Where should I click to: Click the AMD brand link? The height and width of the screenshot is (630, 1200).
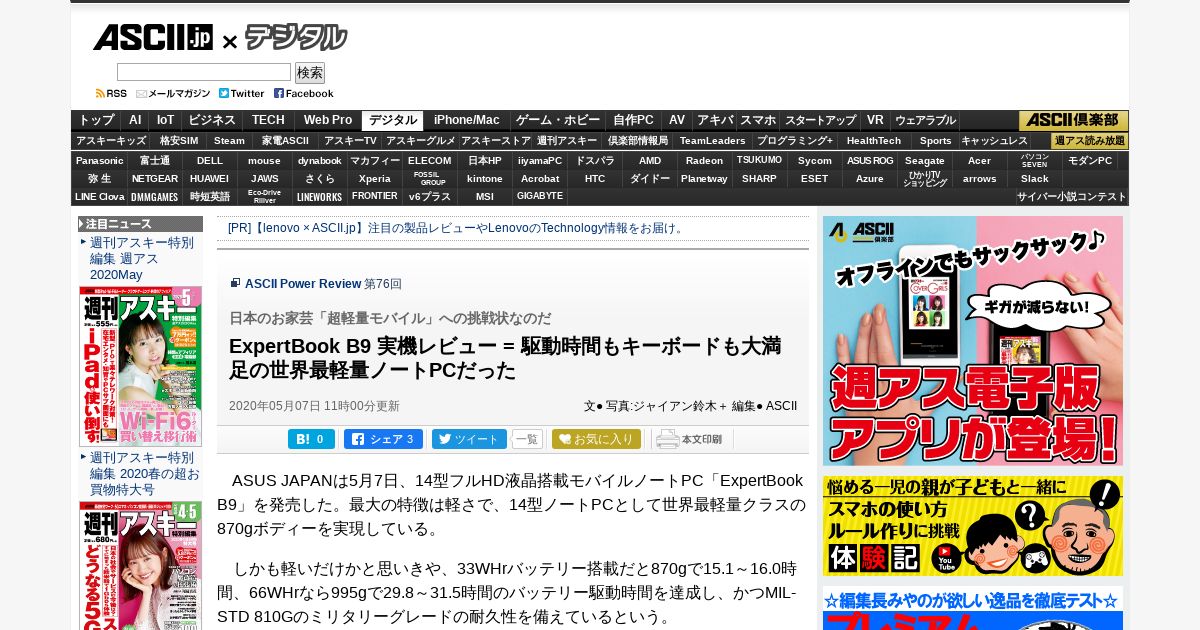pos(650,160)
